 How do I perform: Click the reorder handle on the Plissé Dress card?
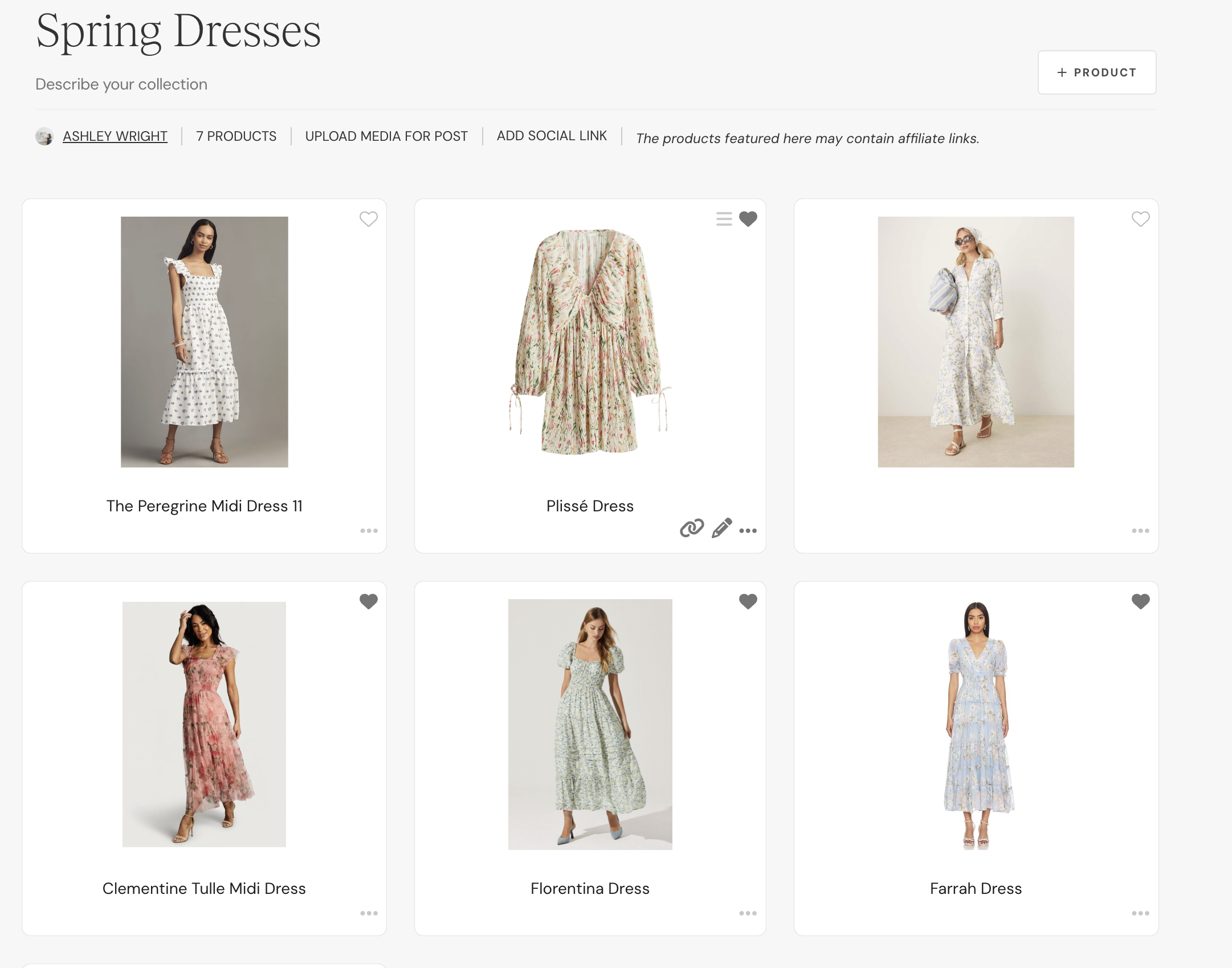724,218
